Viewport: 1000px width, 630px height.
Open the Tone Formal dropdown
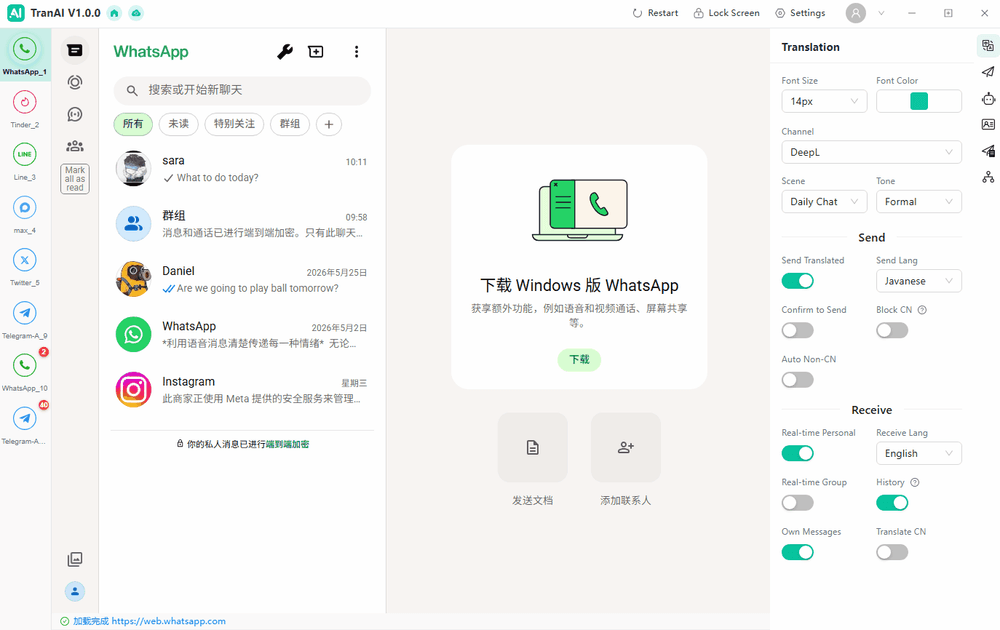[918, 201]
